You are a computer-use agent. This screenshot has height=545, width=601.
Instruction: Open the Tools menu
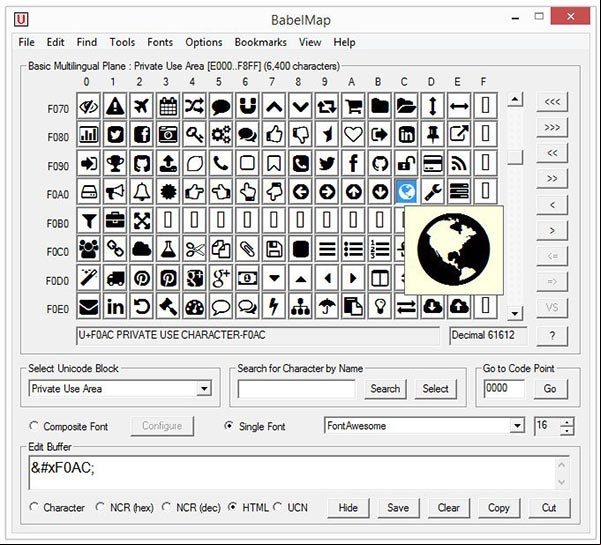tap(122, 42)
